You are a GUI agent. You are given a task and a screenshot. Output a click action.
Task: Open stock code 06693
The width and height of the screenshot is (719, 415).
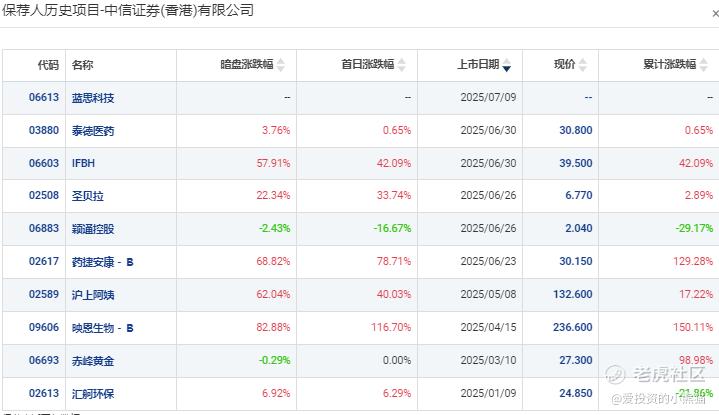(44, 360)
